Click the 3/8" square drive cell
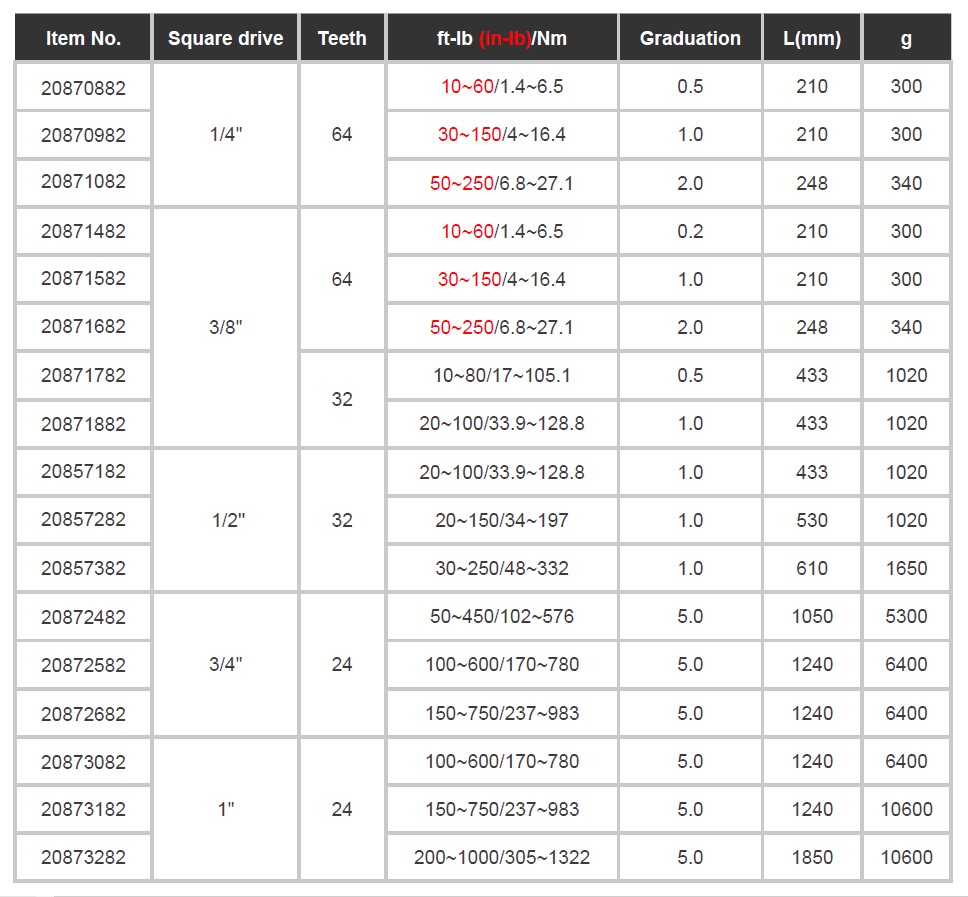968x897 pixels. click(x=225, y=327)
